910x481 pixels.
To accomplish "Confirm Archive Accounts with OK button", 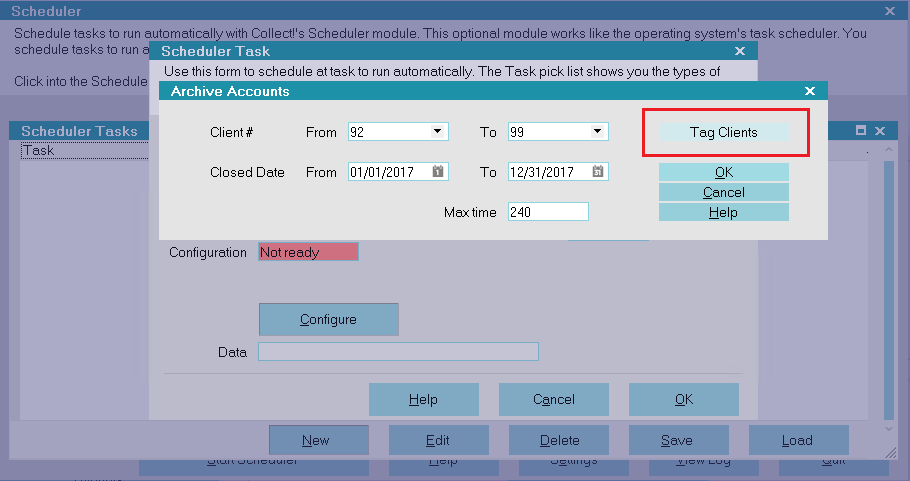I will click(x=724, y=172).
